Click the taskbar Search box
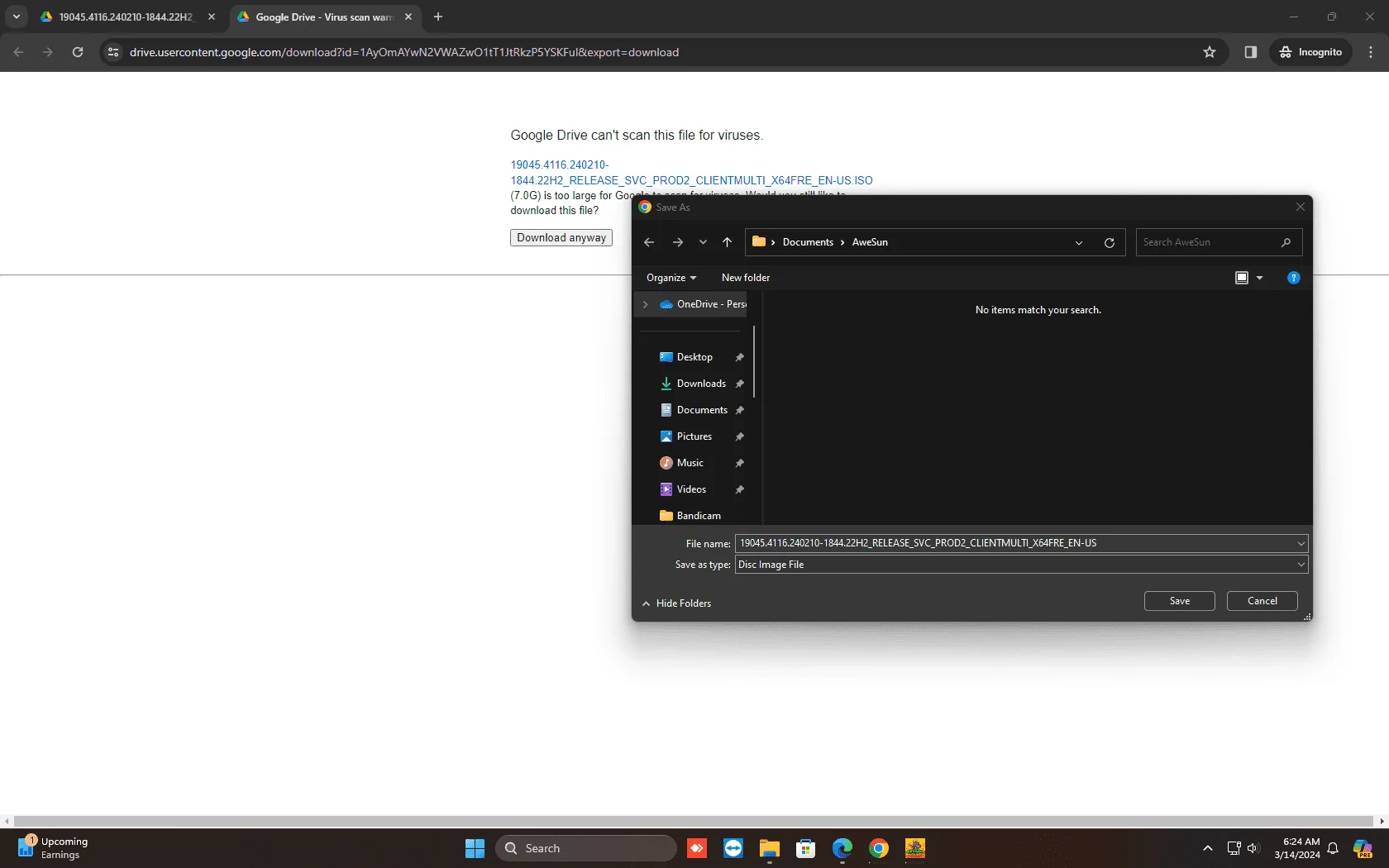Image resolution: width=1389 pixels, height=868 pixels. [586, 848]
